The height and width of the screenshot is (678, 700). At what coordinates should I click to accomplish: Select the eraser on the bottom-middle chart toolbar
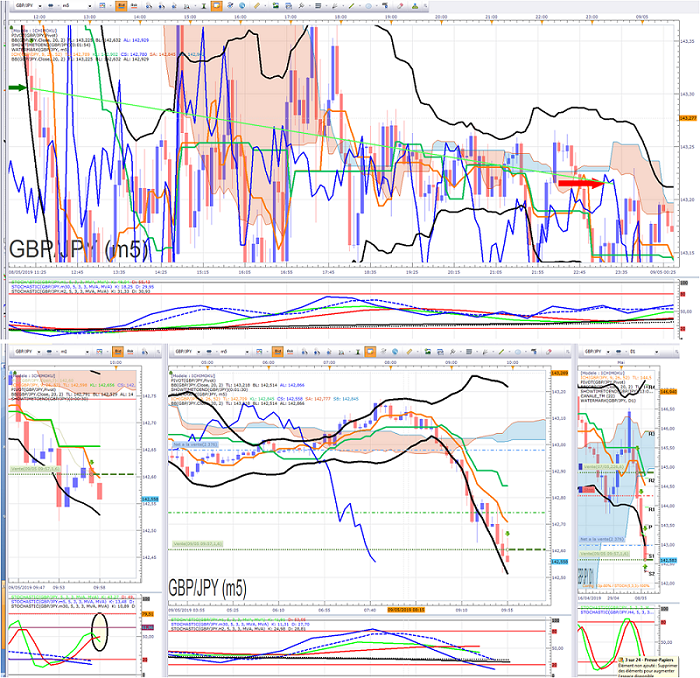click(549, 352)
